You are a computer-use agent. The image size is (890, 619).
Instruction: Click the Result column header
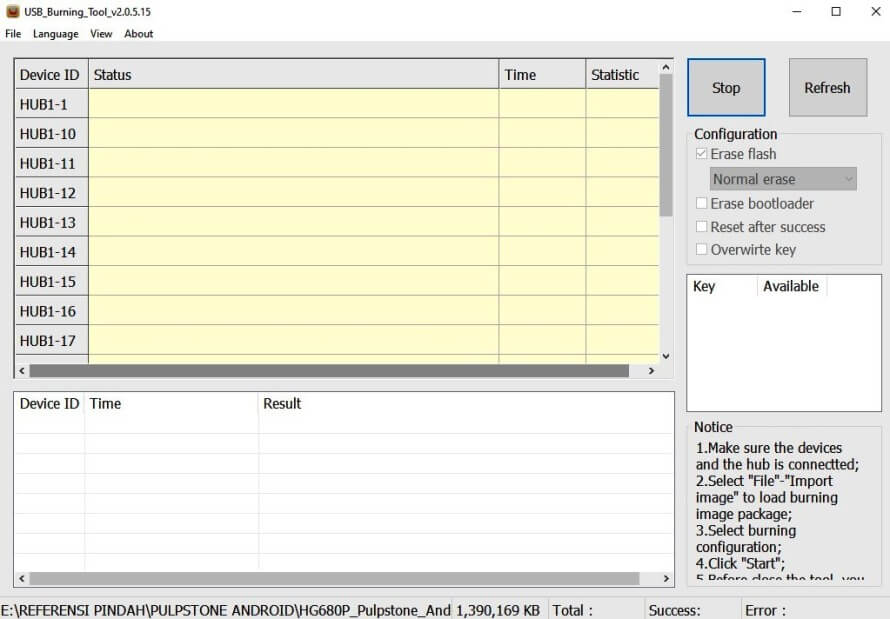[x=284, y=403]
